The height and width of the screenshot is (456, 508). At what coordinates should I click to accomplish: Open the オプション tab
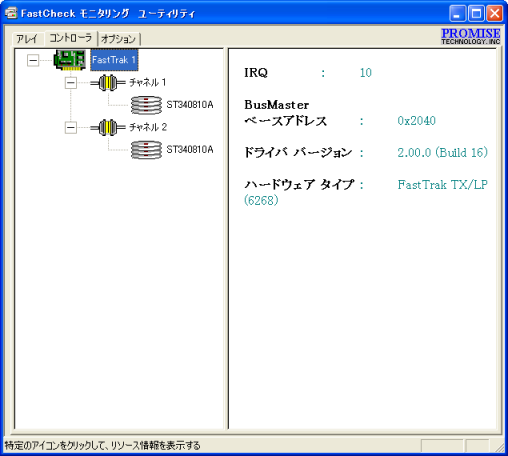coord(118,39)
